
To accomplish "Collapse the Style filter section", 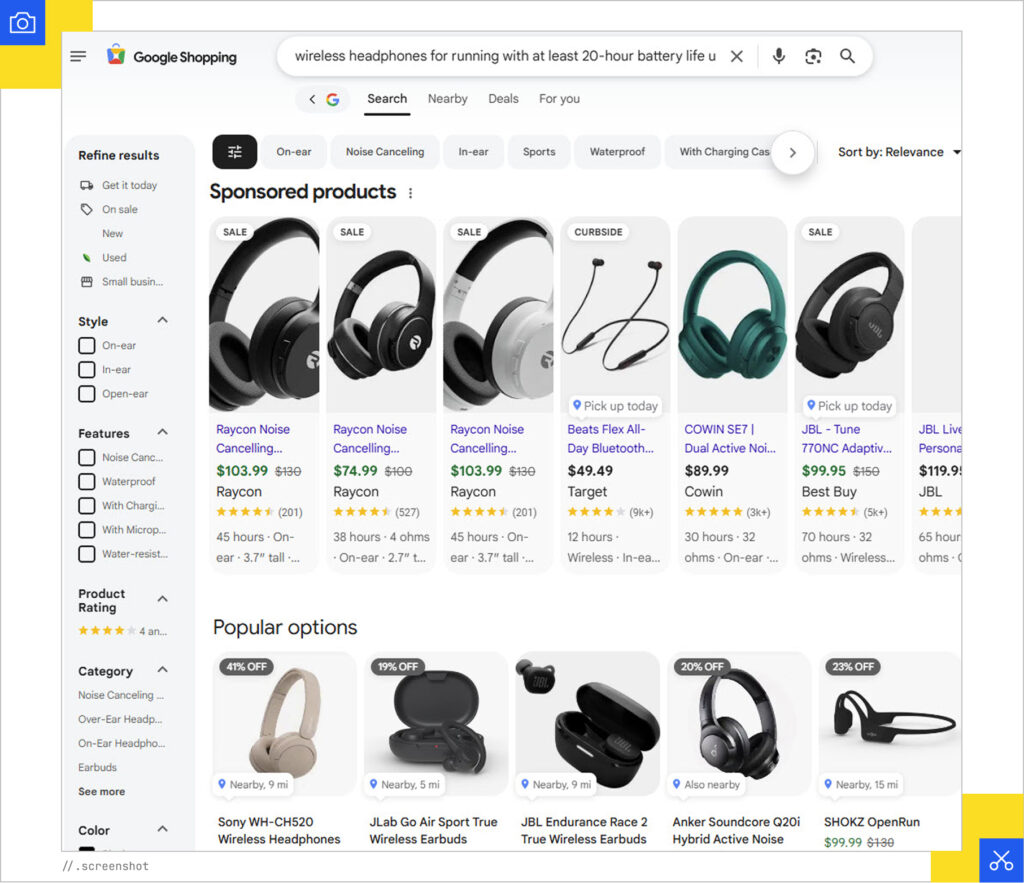I will 160,320.
